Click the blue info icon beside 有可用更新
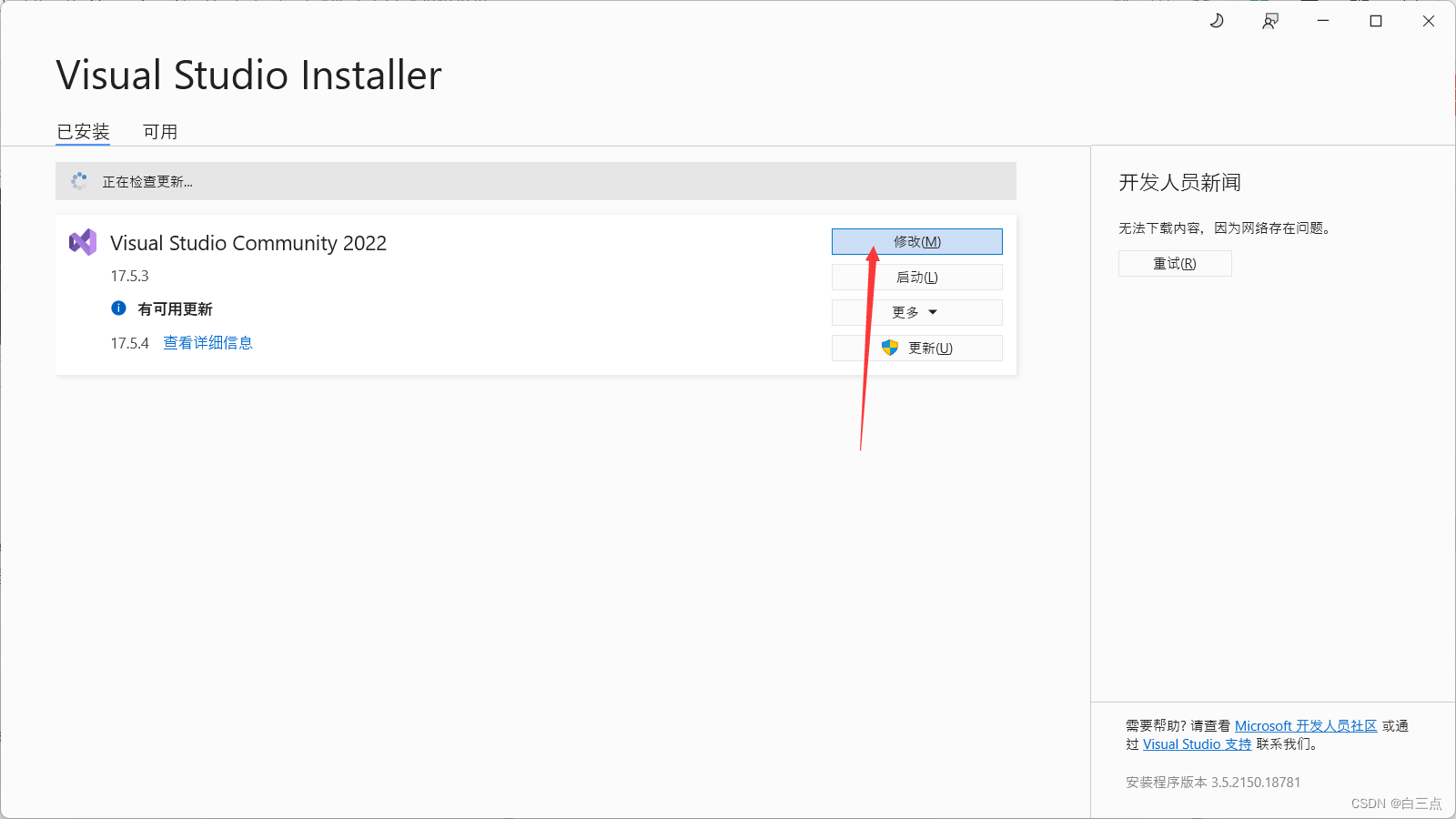 [x=118, y=308]
